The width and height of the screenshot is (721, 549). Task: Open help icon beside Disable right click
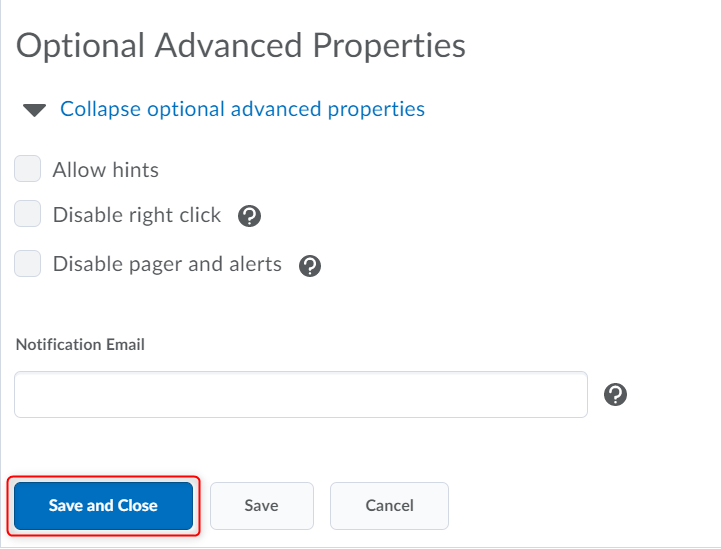coord(250,215)
